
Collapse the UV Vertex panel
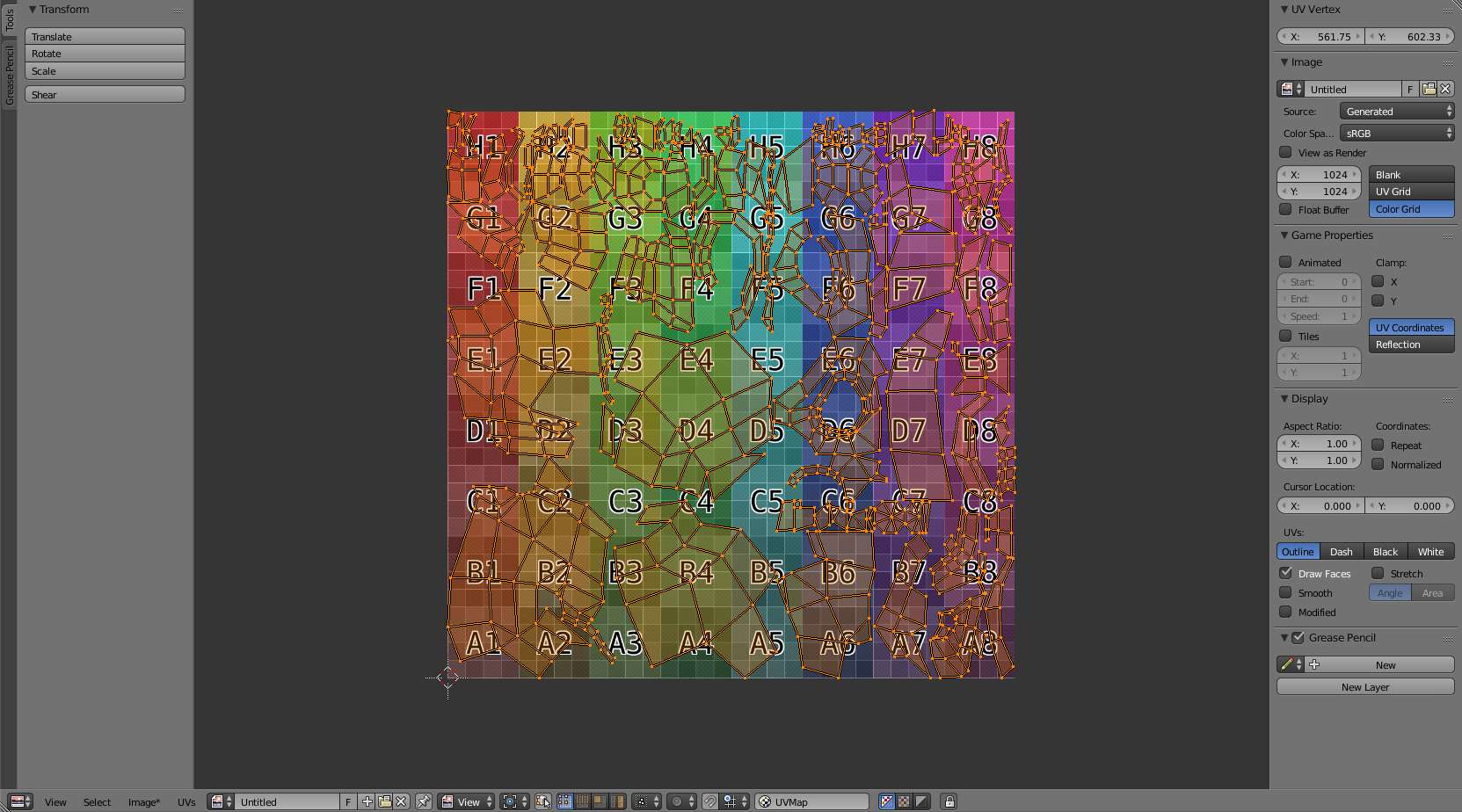click(x=1284, y=10)
